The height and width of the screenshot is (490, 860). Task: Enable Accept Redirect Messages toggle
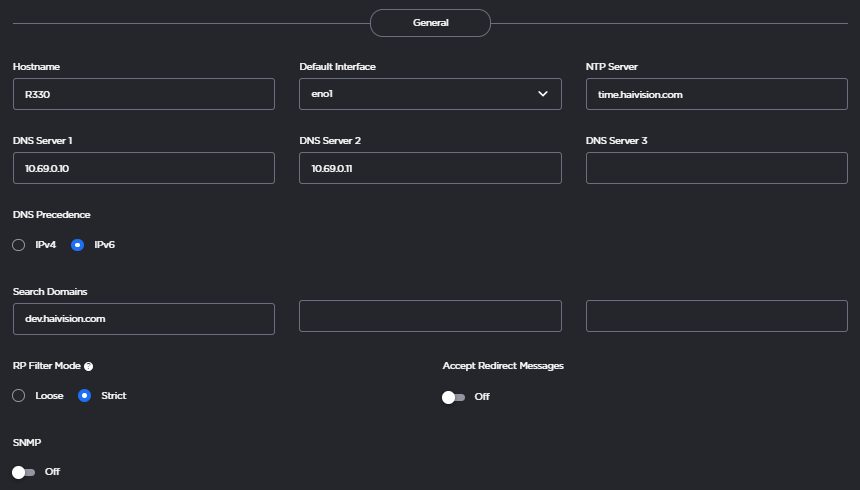453,397
